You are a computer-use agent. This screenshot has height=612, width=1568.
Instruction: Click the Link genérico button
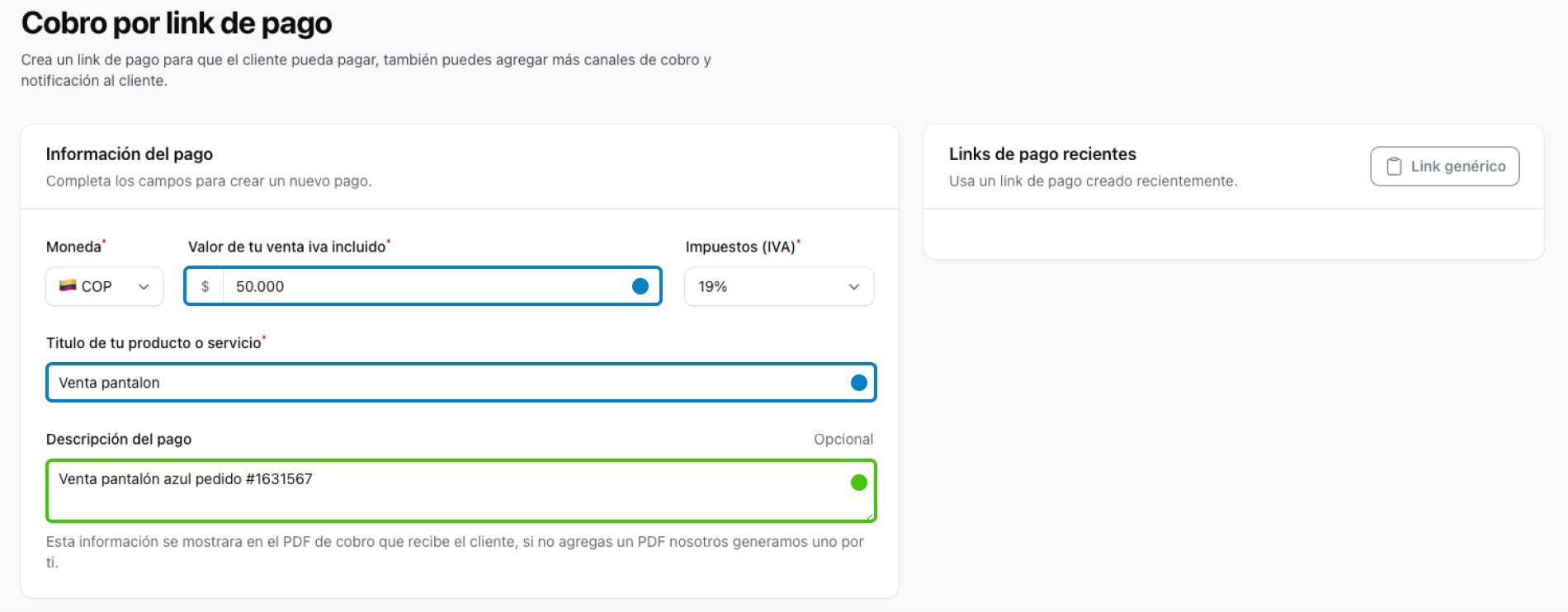tap(1444, 166)
